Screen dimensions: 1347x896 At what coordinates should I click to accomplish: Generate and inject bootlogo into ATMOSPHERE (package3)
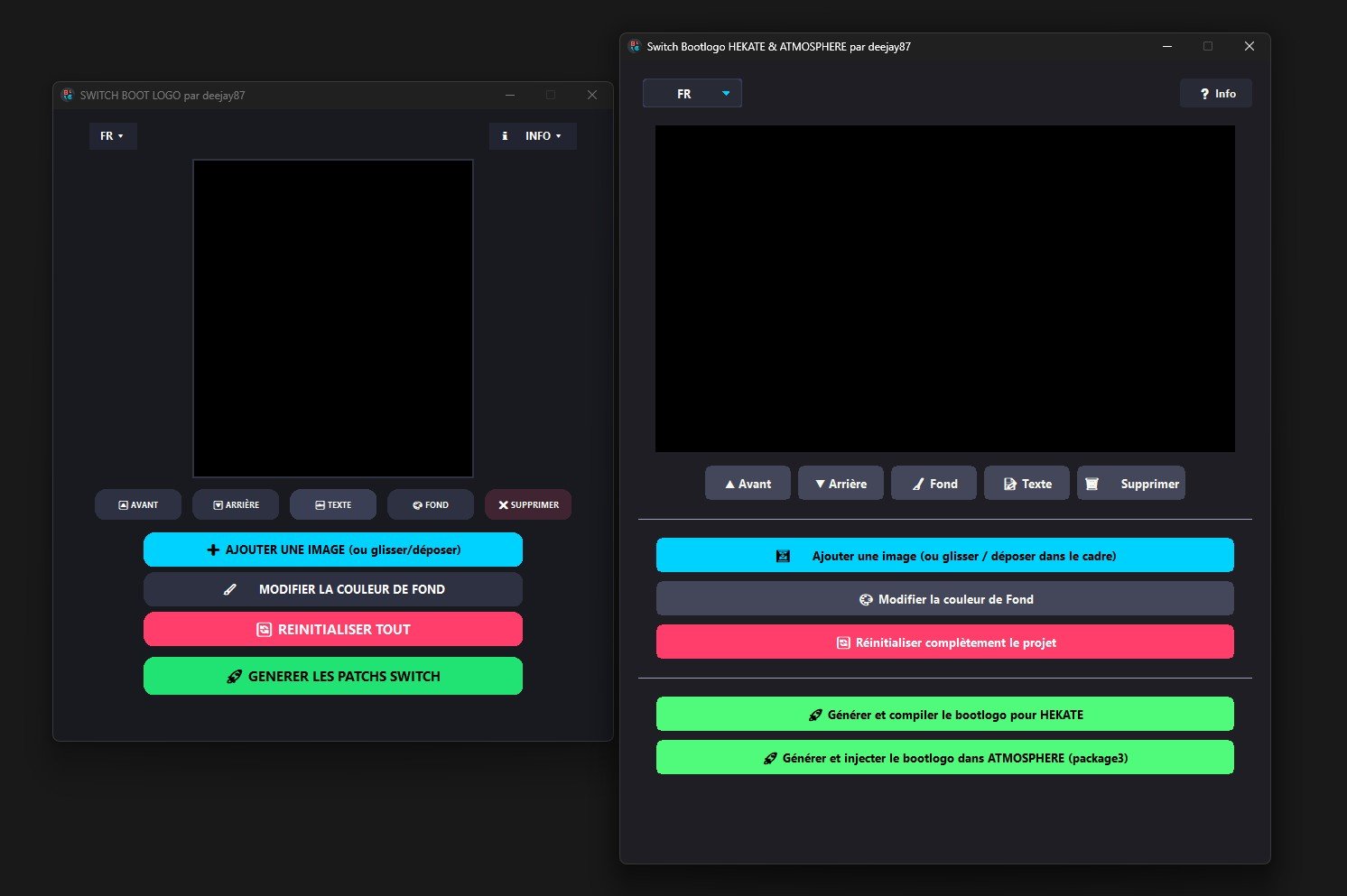point(945,757)
